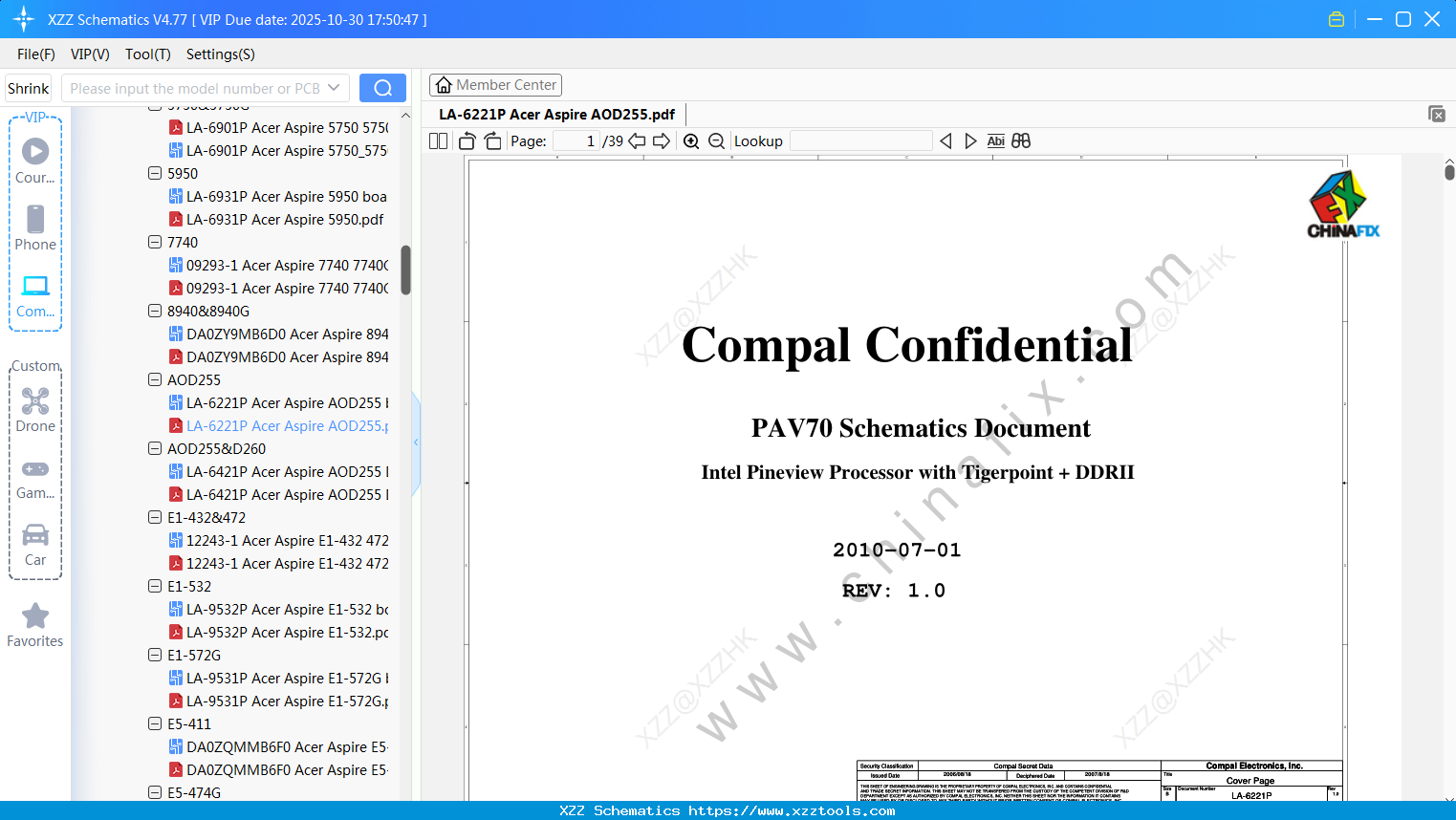Collapse the file tree panel handle
1456x820 pixels.
point(416,442)
